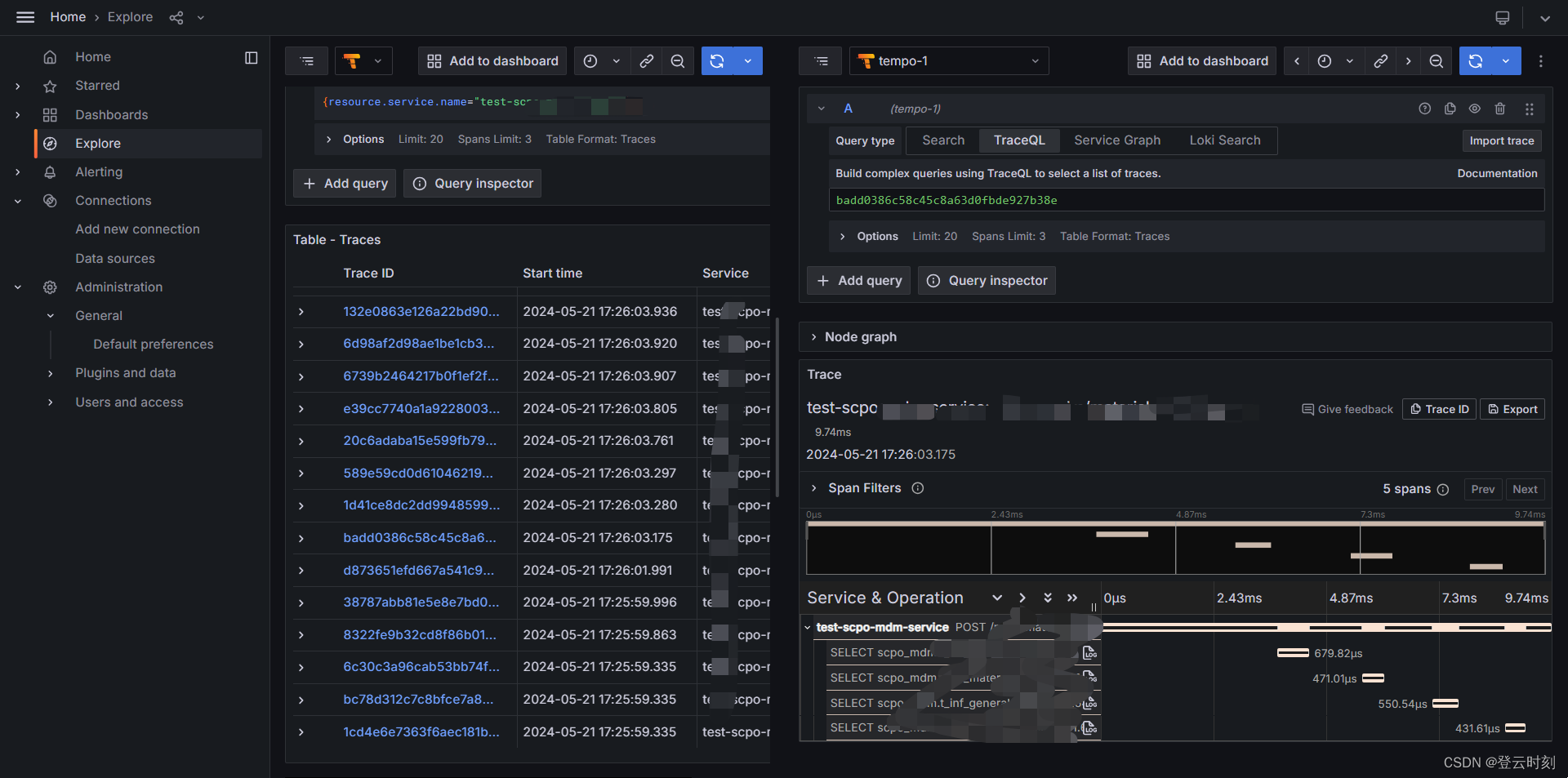Click the timeline minimap around 4.87ms
1568x778 pixels.
[1188, 547]
